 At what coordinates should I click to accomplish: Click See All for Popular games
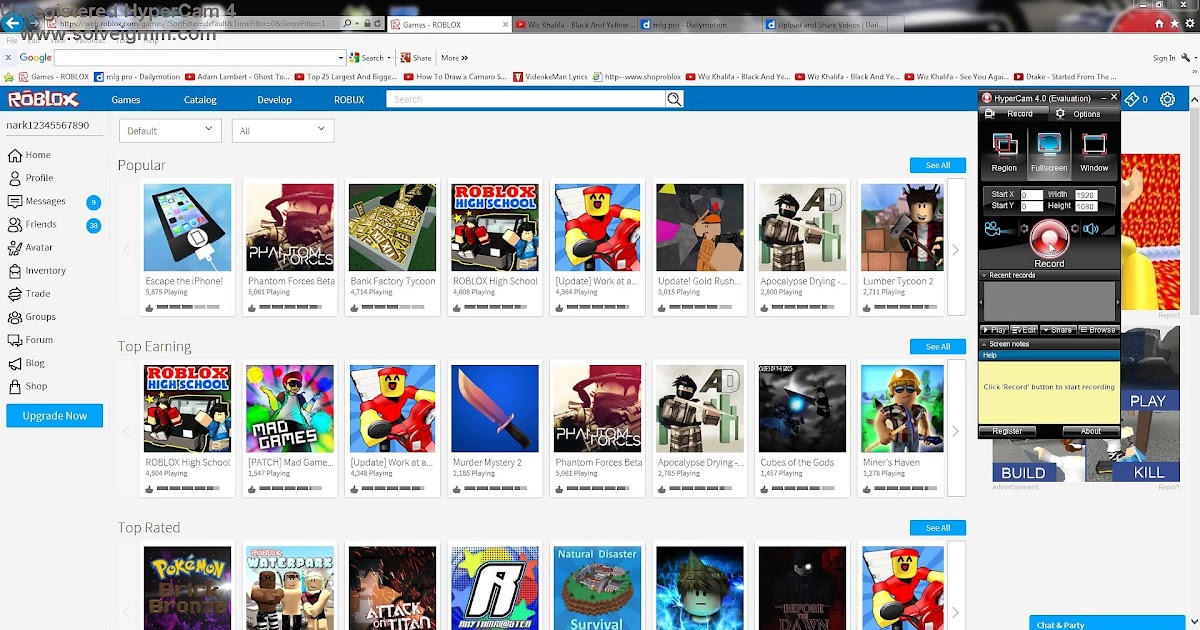click(937, 165)
